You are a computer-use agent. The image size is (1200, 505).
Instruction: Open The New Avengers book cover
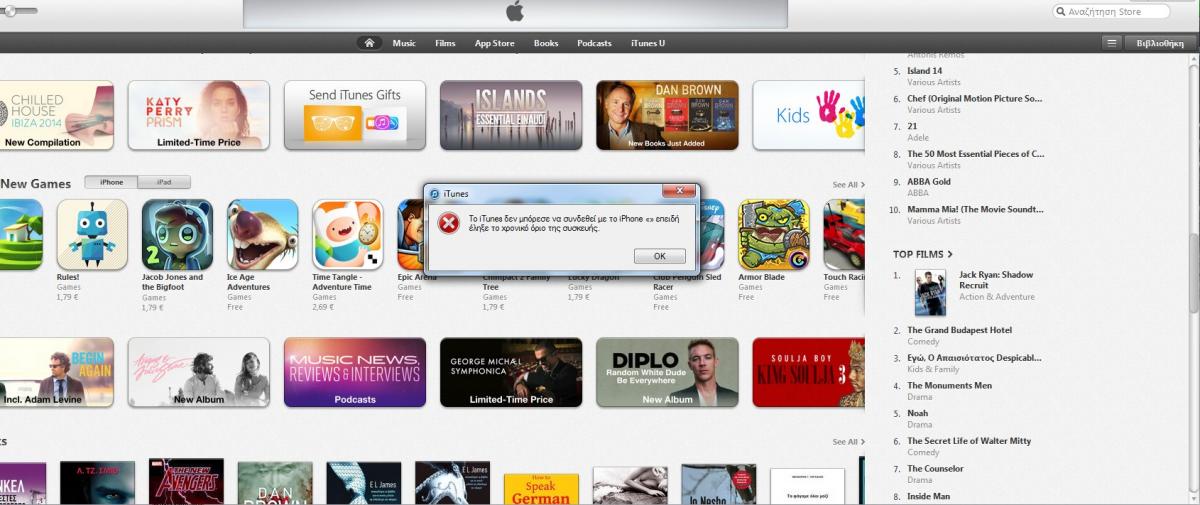(186, 482)
